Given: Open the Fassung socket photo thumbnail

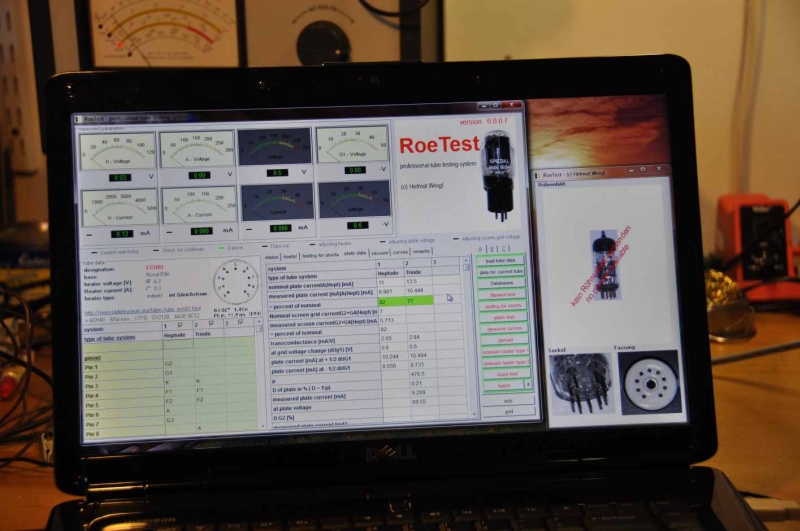Looking at the screenshot, I should (x=649, y=383).
